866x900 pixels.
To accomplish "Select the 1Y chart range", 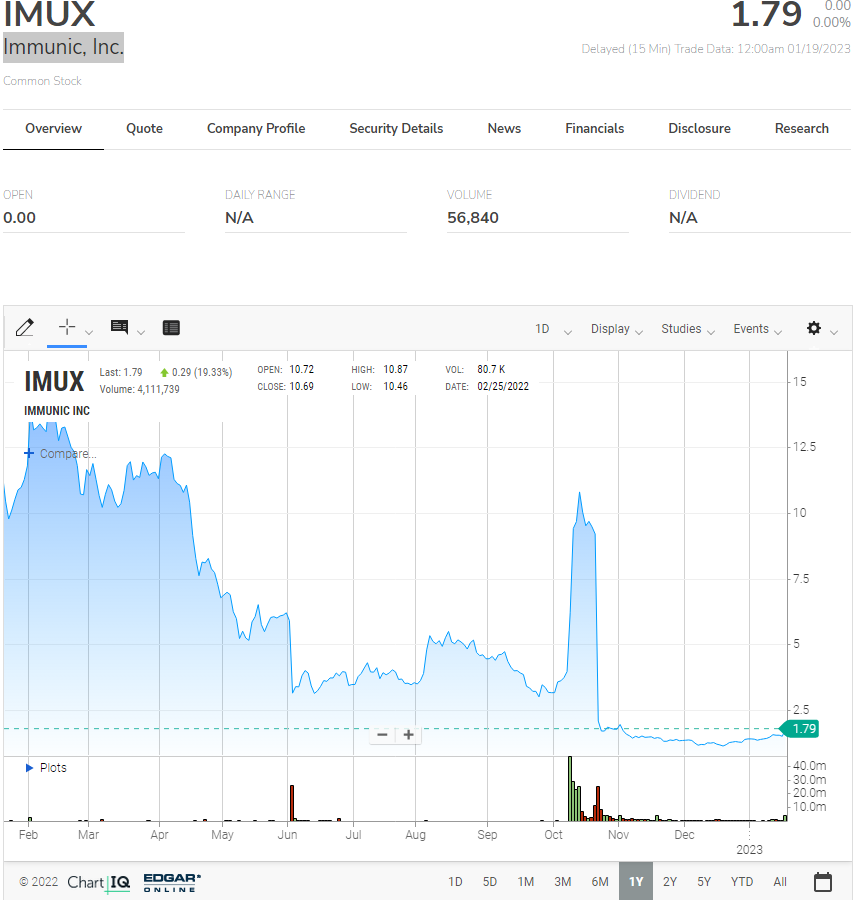I will tap(636, 881).
